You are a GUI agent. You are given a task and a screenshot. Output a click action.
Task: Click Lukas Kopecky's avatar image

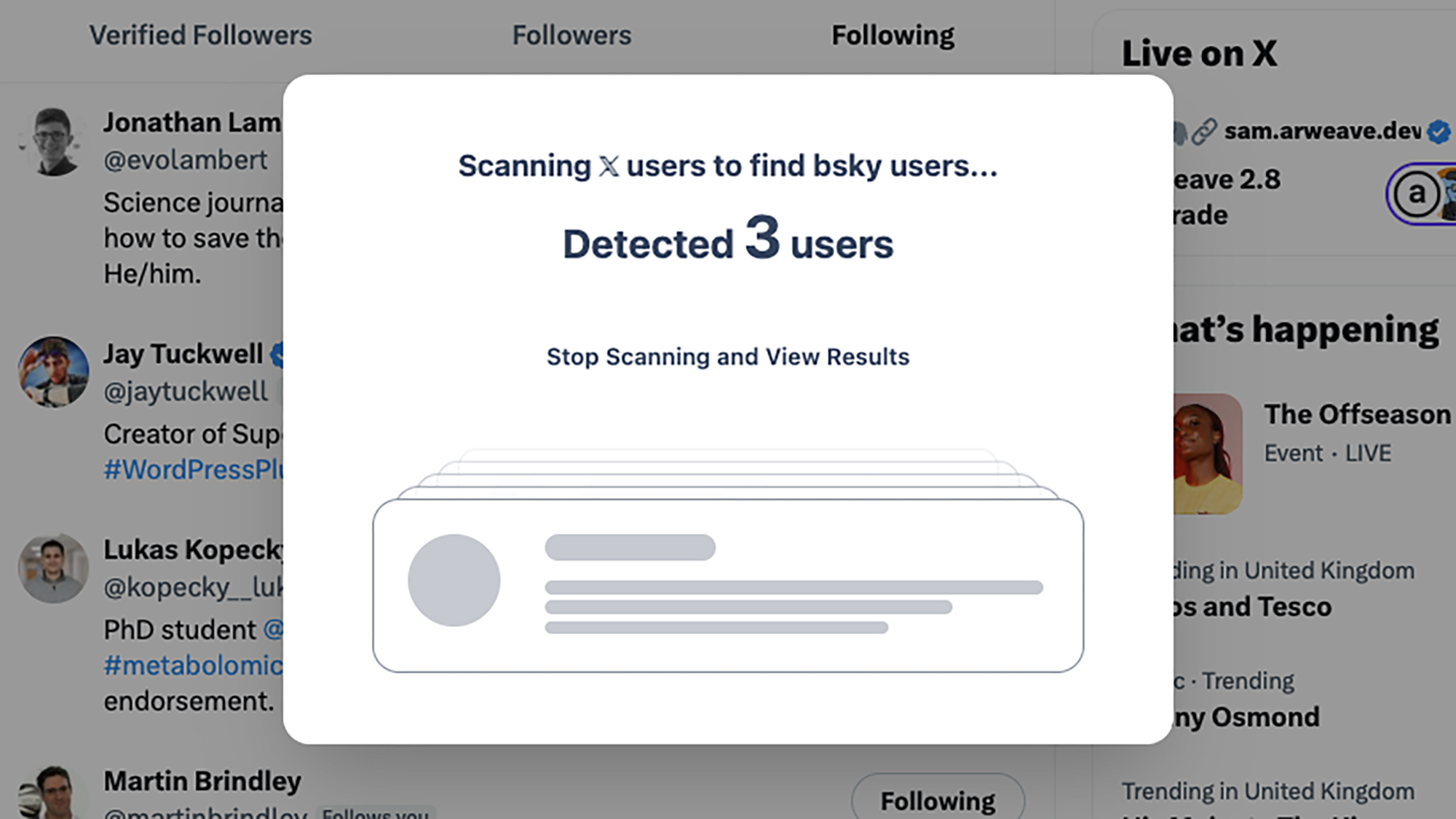pyautogui.click(x=53, y=568)
